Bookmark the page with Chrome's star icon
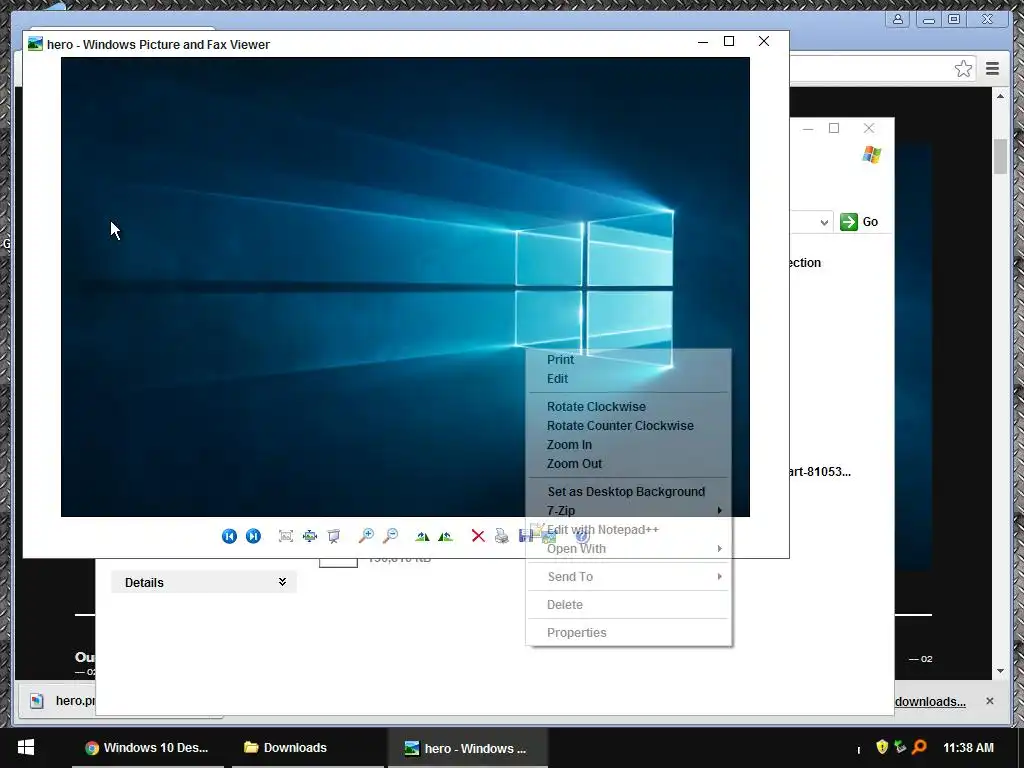The width and height of the screenshot is (1024, 768). [963, 69]
